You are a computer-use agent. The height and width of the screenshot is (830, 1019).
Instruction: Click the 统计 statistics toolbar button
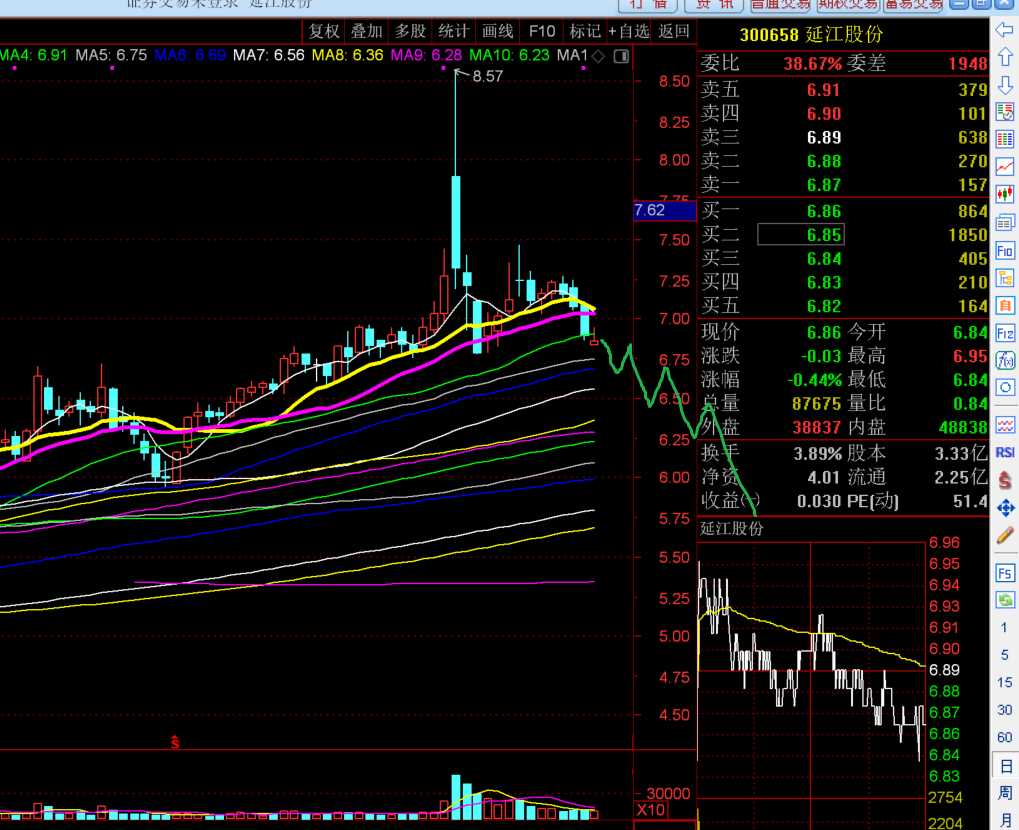453,31
